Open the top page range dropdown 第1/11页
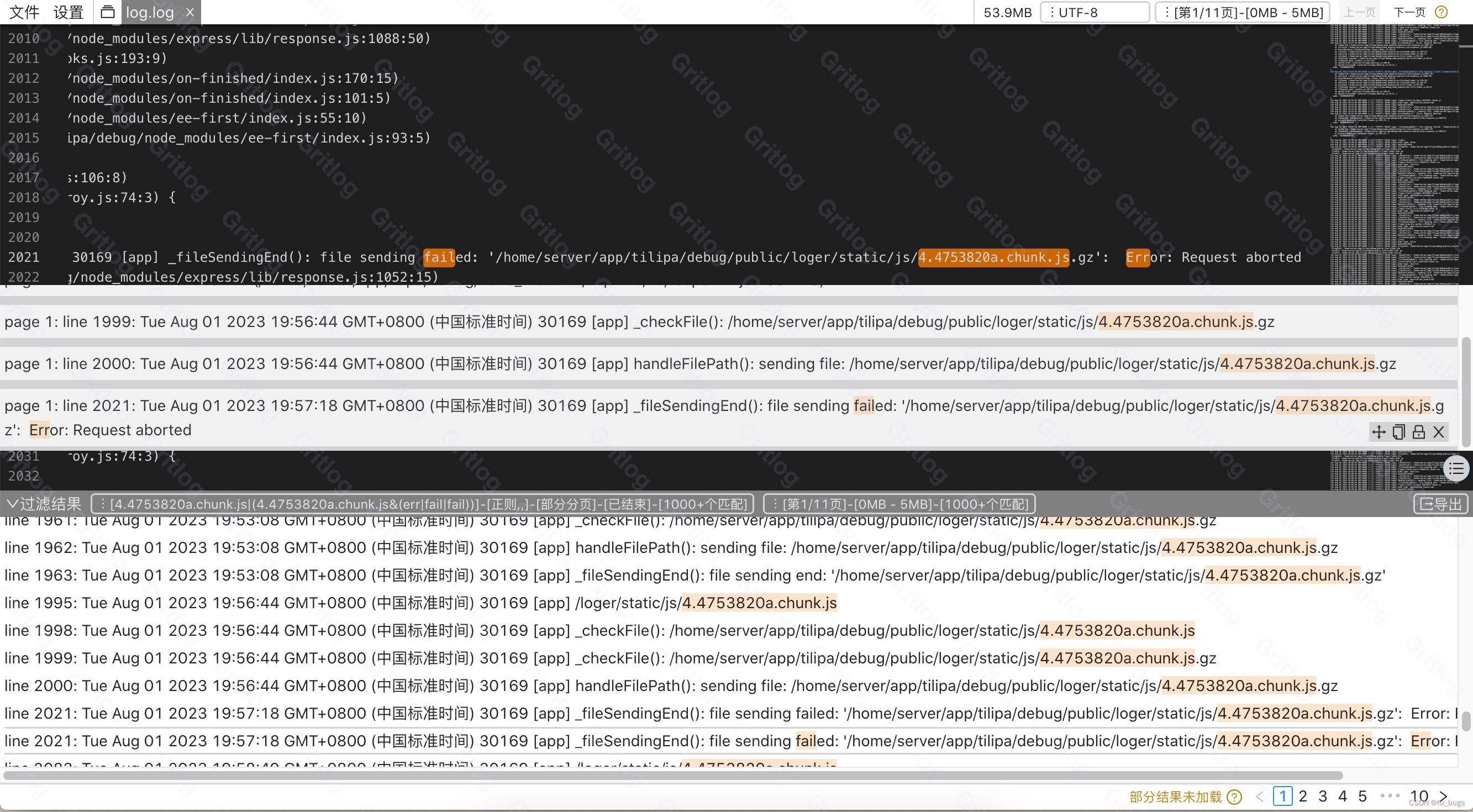The image size is (1473, 812). [1243, 12]
